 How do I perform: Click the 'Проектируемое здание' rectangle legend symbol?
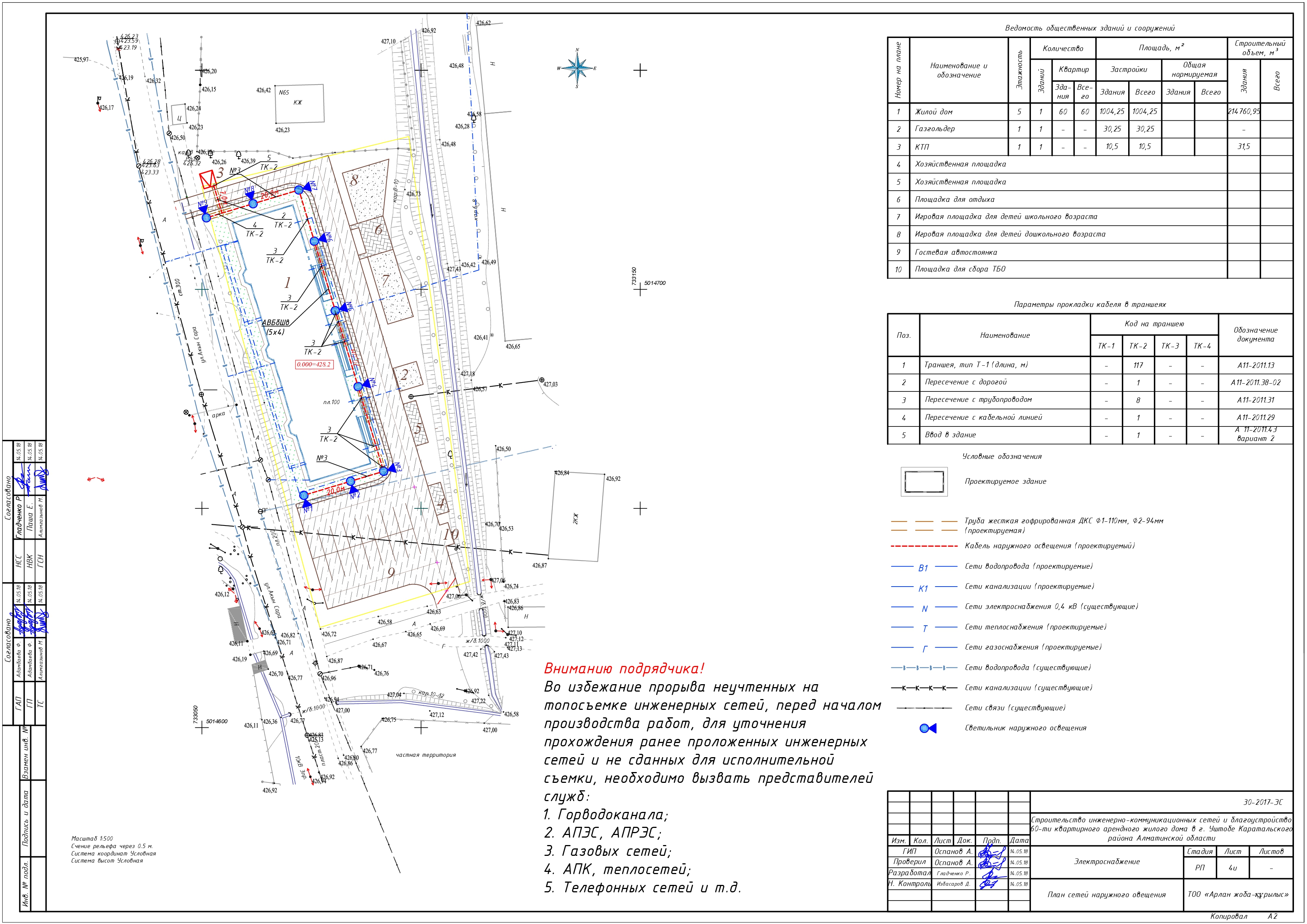click(924, 482)
